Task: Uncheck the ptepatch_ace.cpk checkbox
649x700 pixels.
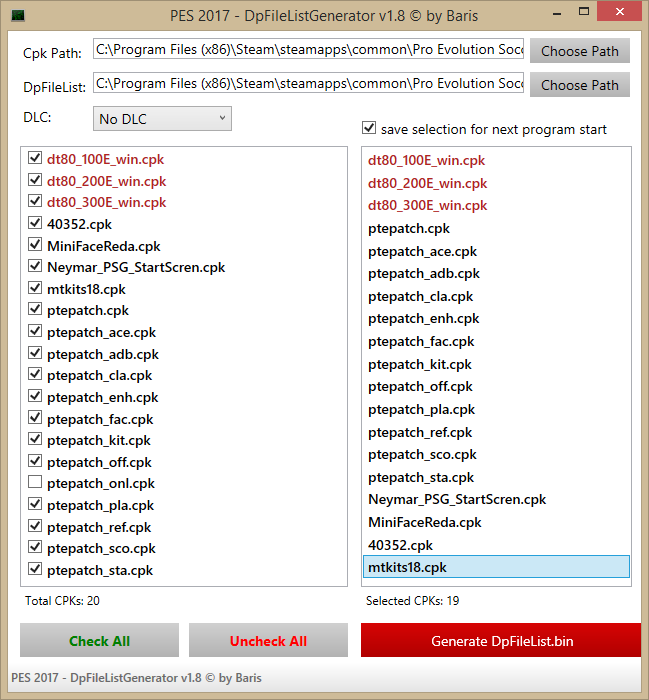Action: (35, 331)
